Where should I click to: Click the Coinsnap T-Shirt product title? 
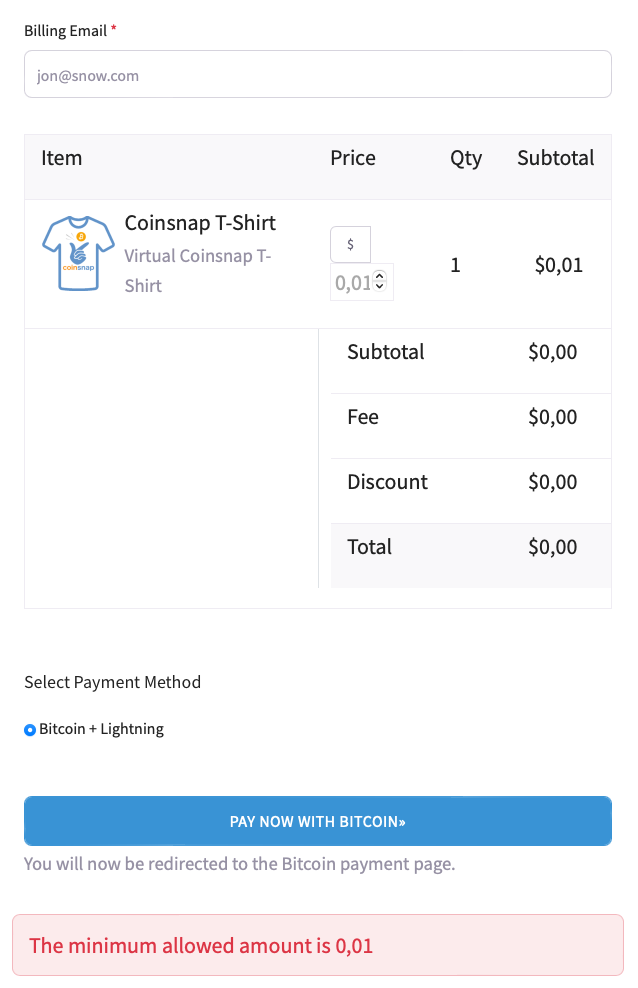pyautogui.click(x=200, y=223)
